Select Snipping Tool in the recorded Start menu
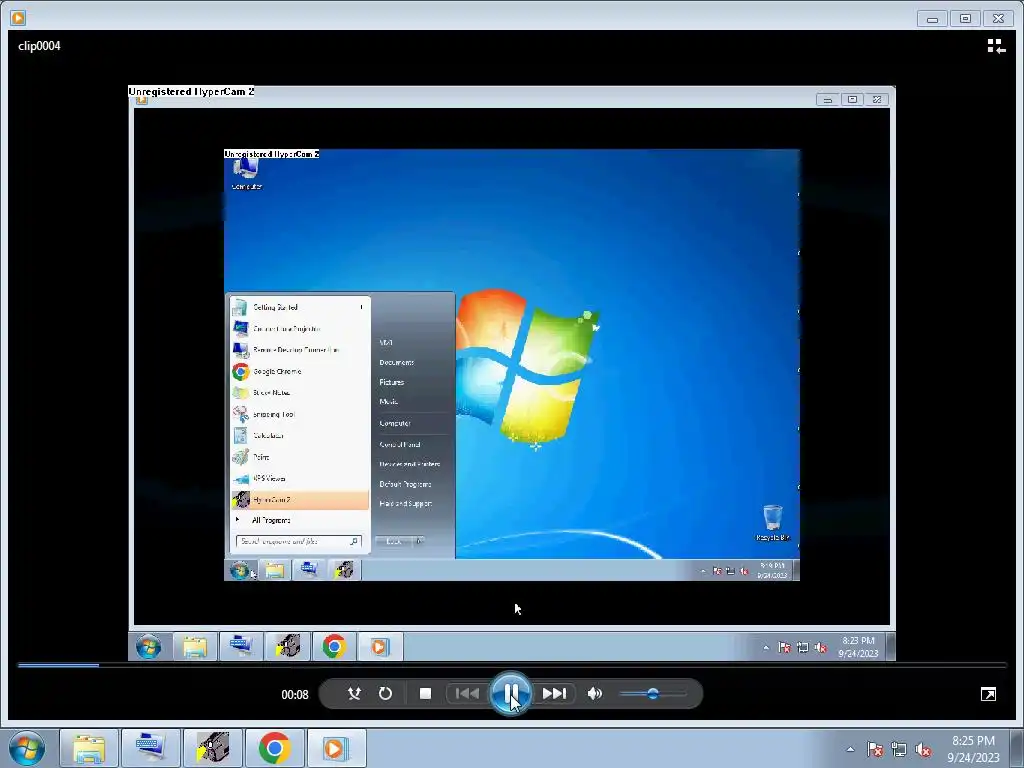 click(x=300, y=414)
